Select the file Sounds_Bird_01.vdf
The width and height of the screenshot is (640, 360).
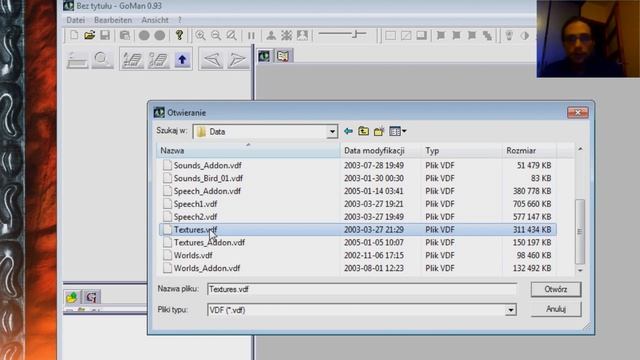208,178
